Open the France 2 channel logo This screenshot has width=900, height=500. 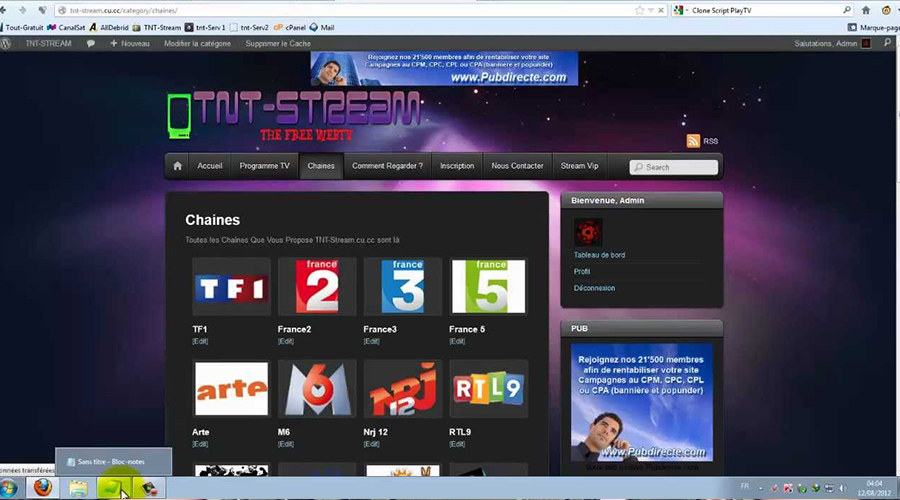(x=317, y=287)
